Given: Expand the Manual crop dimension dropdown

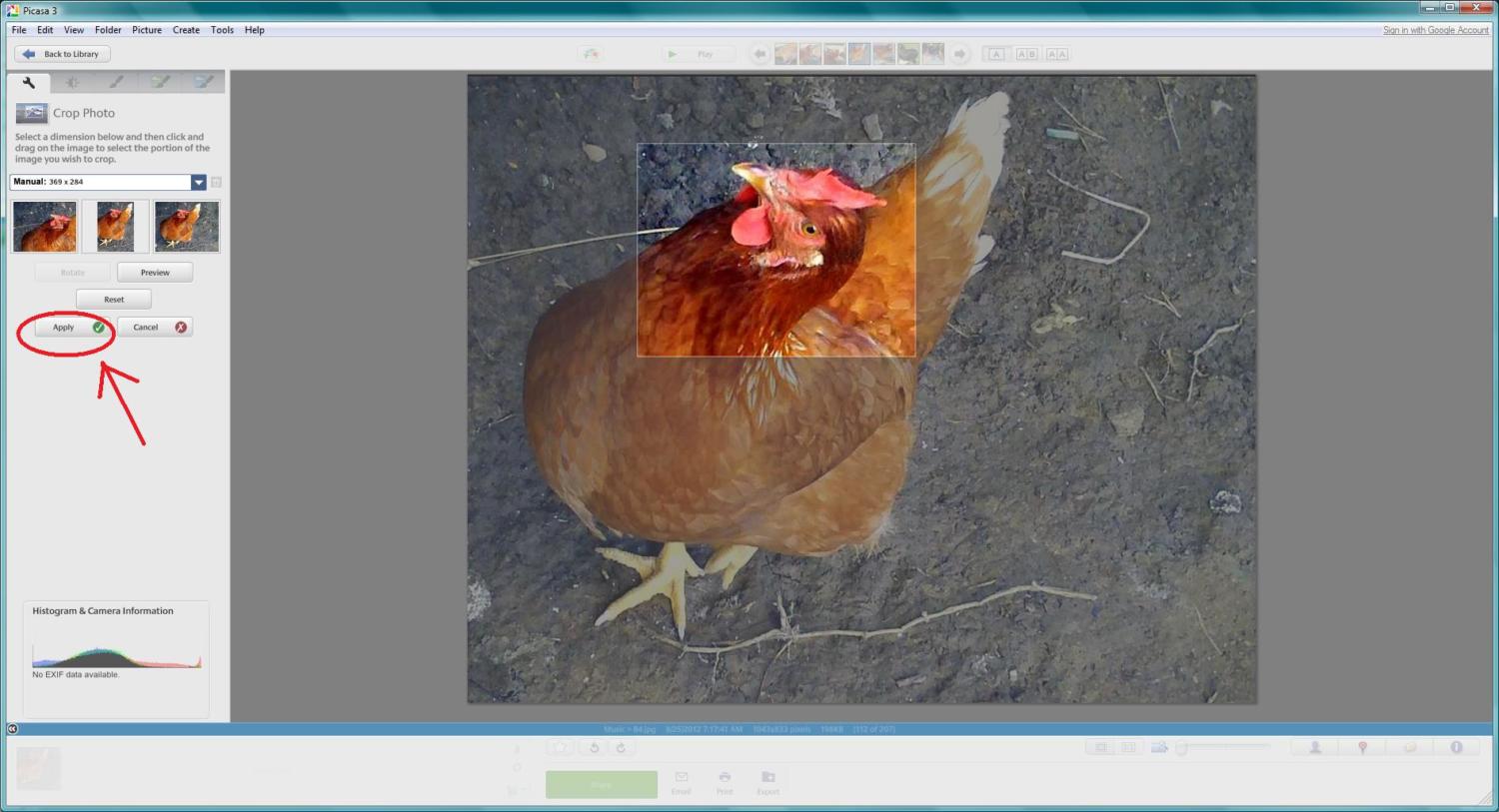Looking at the screenshot, I should click(199, 182).
